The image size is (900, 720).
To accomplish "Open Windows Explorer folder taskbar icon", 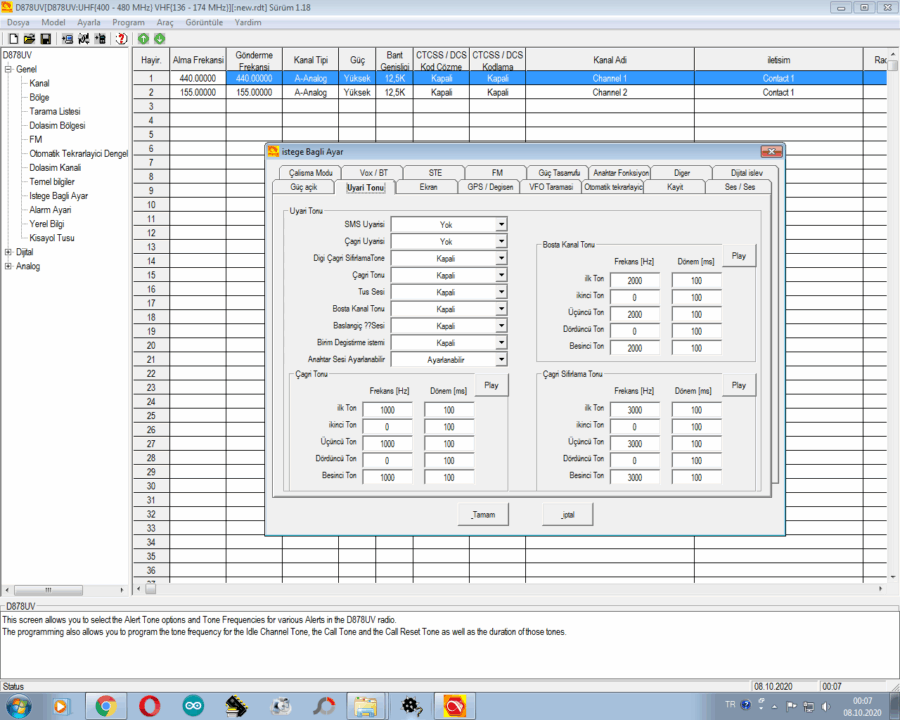I will click(366, 706).
